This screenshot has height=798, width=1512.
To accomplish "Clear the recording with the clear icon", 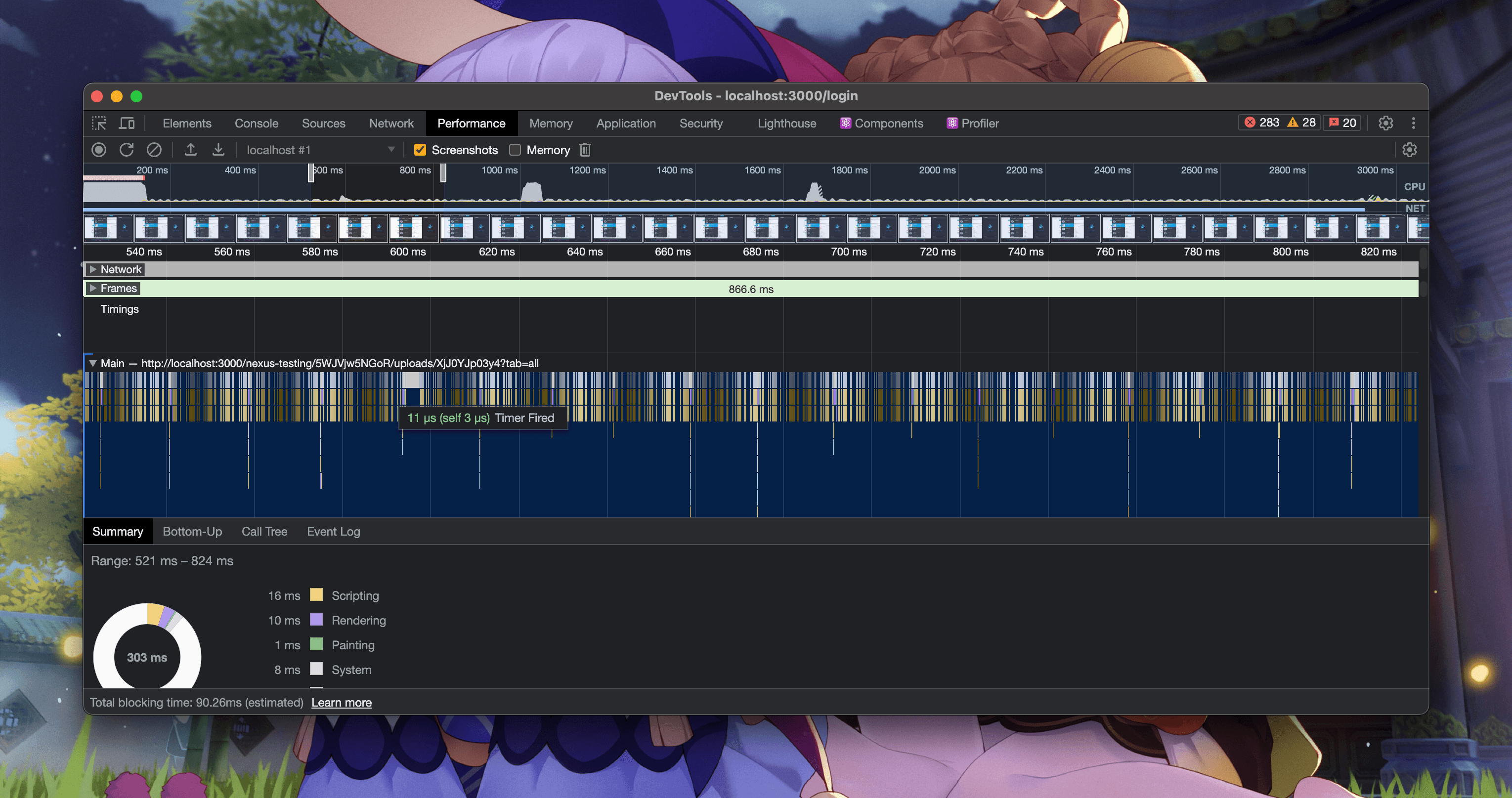I will click(154, 150).
